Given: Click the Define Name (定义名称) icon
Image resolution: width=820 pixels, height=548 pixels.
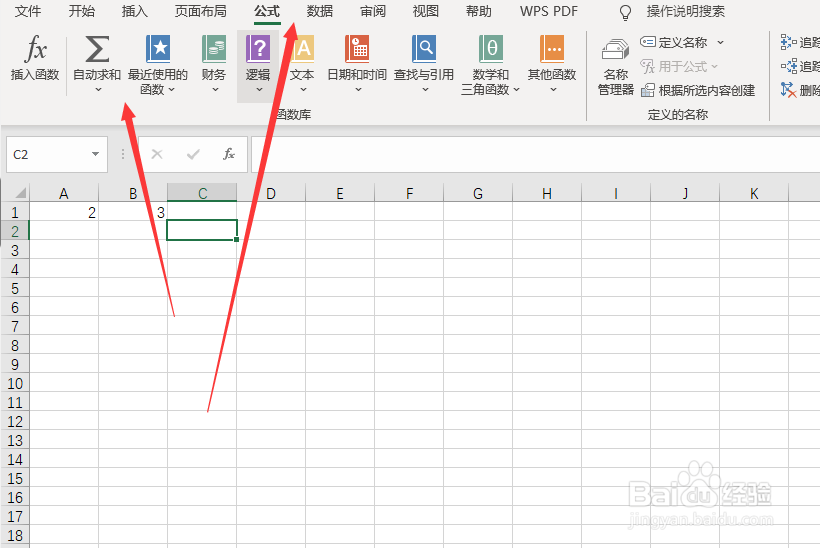Looking at the screenshot, I should pos(648,42).
